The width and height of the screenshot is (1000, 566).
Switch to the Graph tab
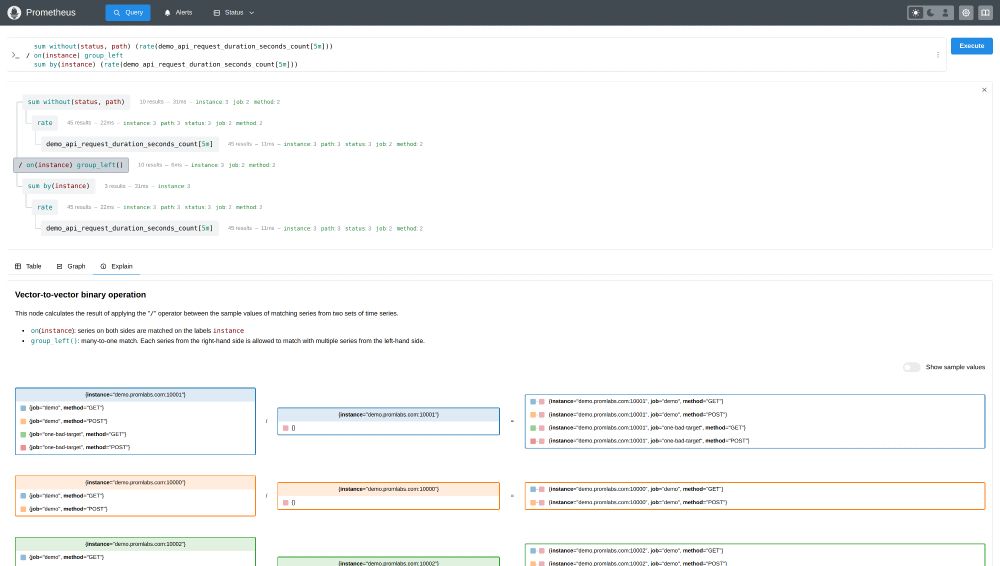coord(71,266)
